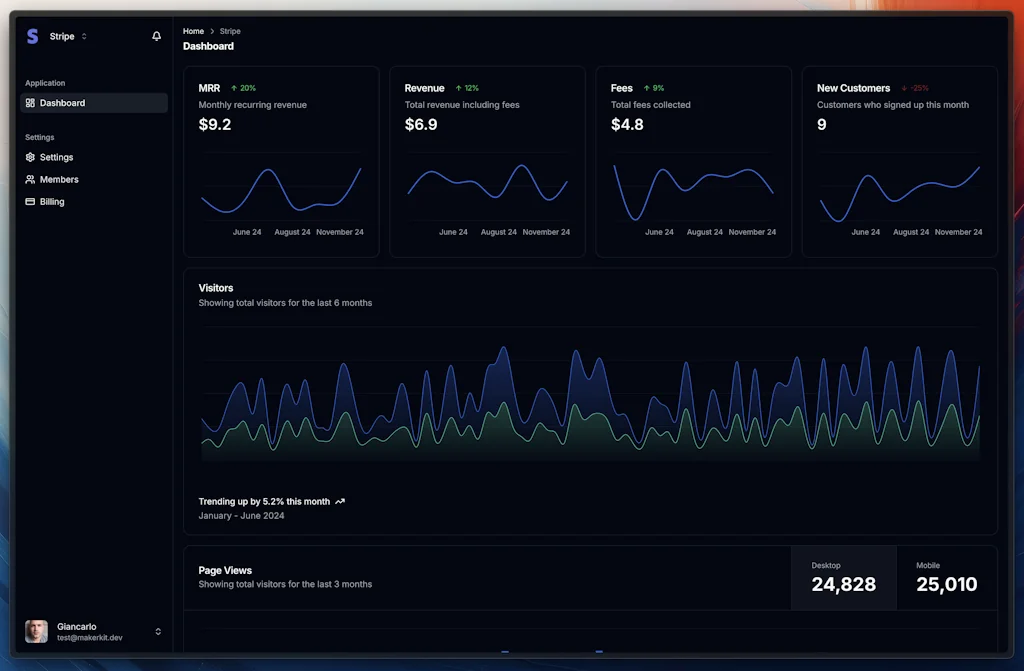1024x671 pixels.
Task: Click the Dashboard grid icon in sidebar
Action: (x=30, y=103)
